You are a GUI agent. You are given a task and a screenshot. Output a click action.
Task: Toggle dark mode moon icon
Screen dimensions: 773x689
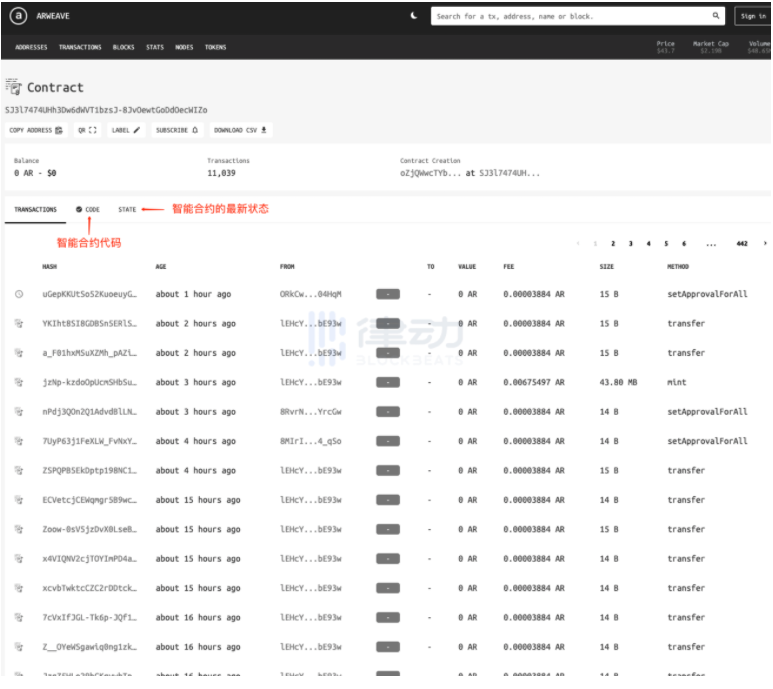[x=414, y=16]
